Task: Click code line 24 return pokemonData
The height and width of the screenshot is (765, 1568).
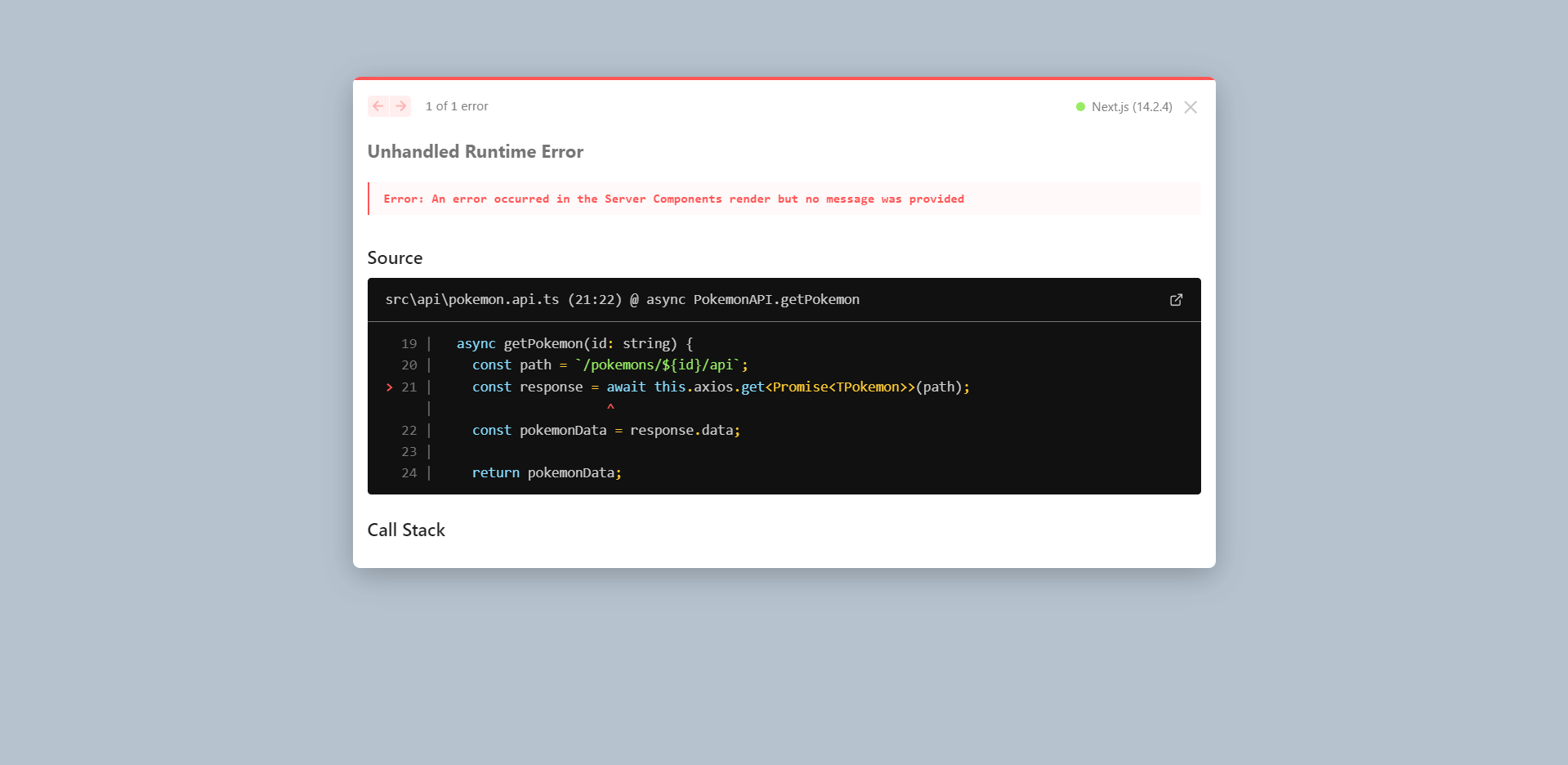Action: coord(547,472)
